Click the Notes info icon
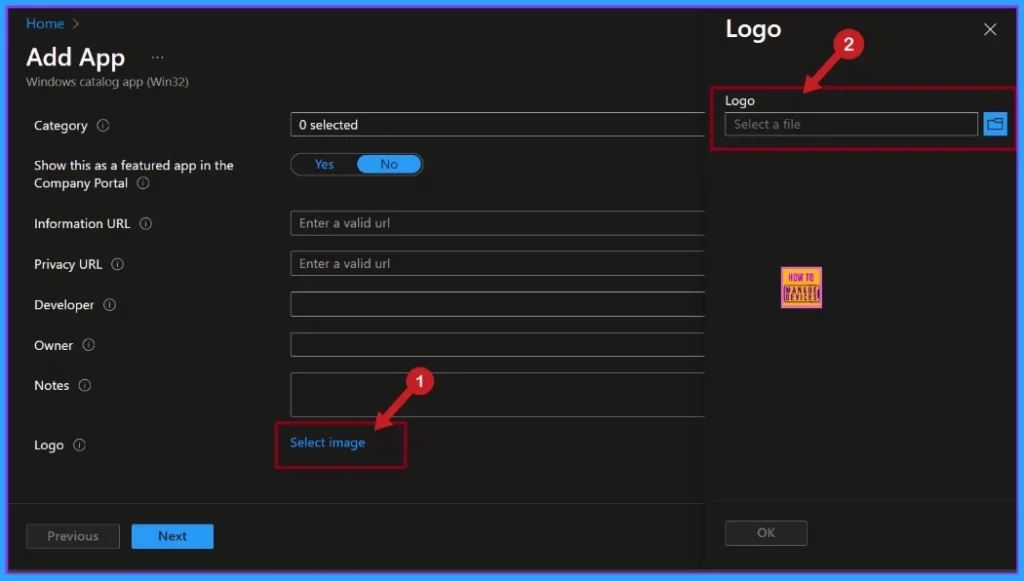 (85, 386)
